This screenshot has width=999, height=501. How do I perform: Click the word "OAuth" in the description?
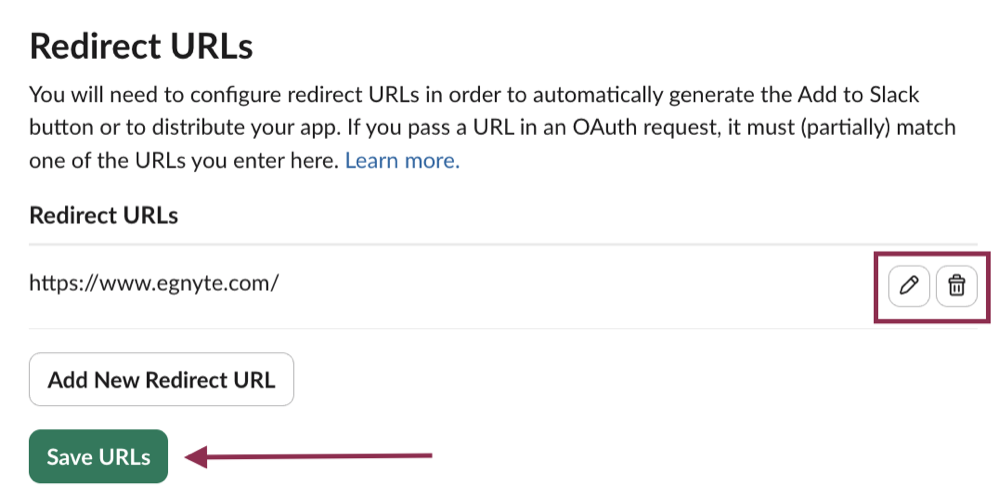[x=605, y=127]
